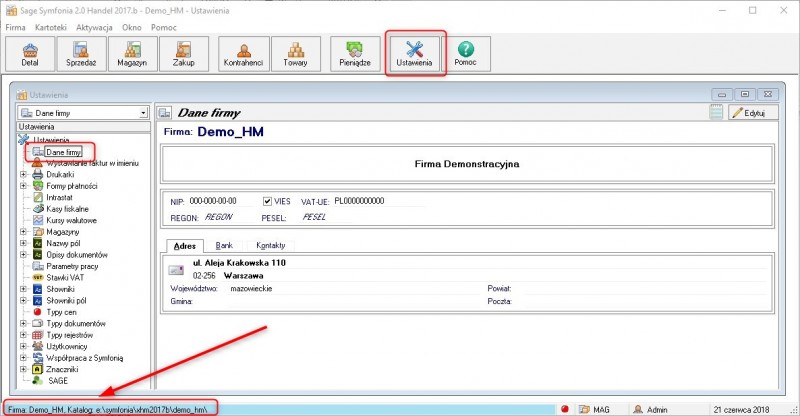Click the notepad icon beside Edytuj

716,113
